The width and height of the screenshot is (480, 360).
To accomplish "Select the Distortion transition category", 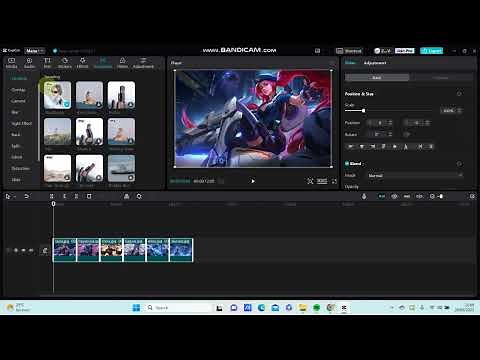I will 21,168.
